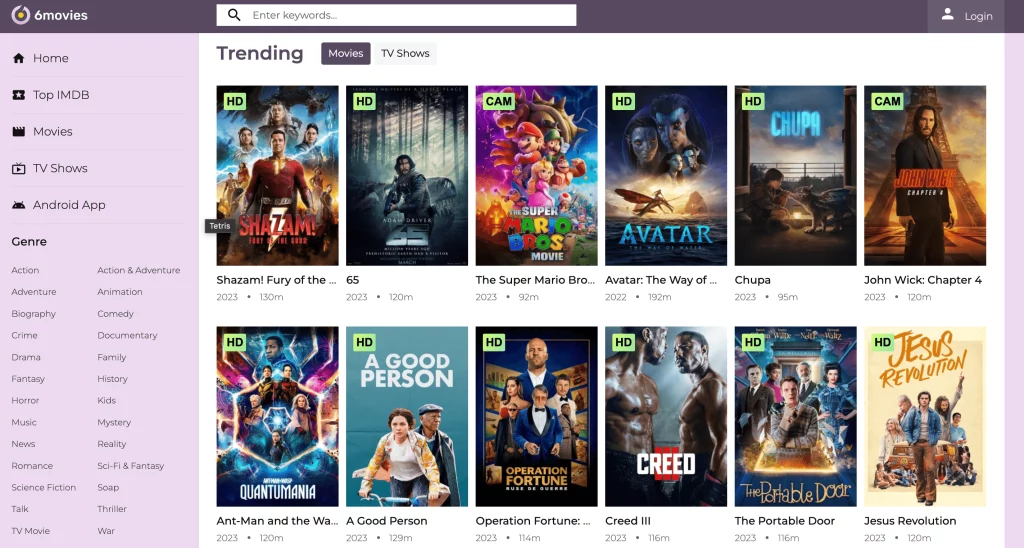The width and height of the screenshot is (1024, 548).
Task: Select the Fantasy genre
Action: tap(27, 379)
